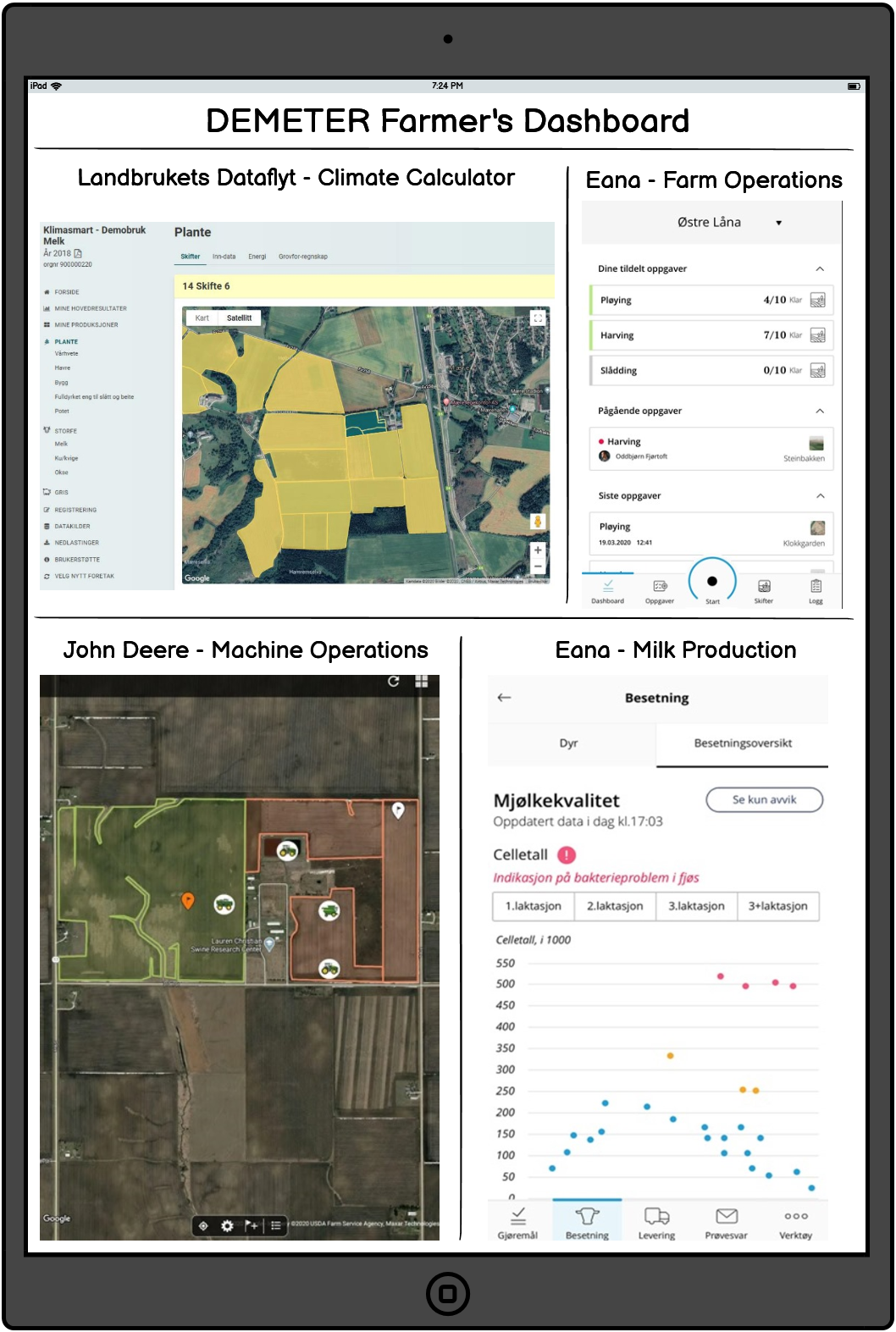896x1332 pixels.
Task: Open the Dashboard tab in Eana bottom bar
Action: click(x=607, y=591)
